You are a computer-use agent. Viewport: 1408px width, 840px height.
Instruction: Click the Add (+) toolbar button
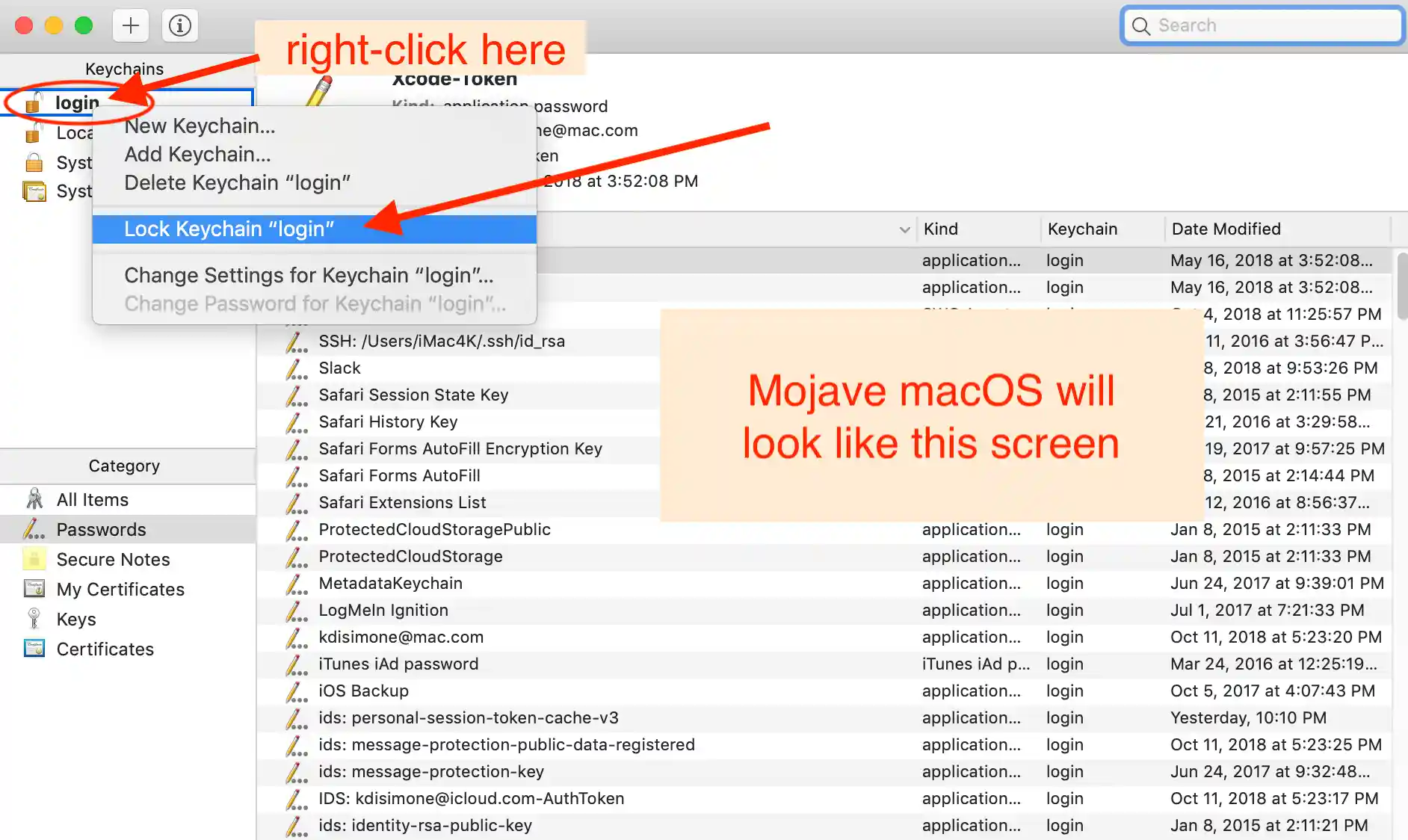coord(130,25)
